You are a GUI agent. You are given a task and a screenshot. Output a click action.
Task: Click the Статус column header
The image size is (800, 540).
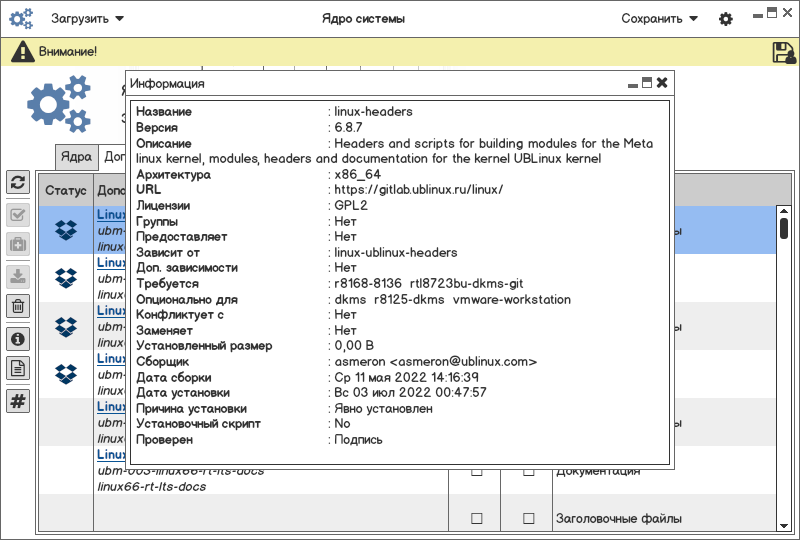(66, 190)
